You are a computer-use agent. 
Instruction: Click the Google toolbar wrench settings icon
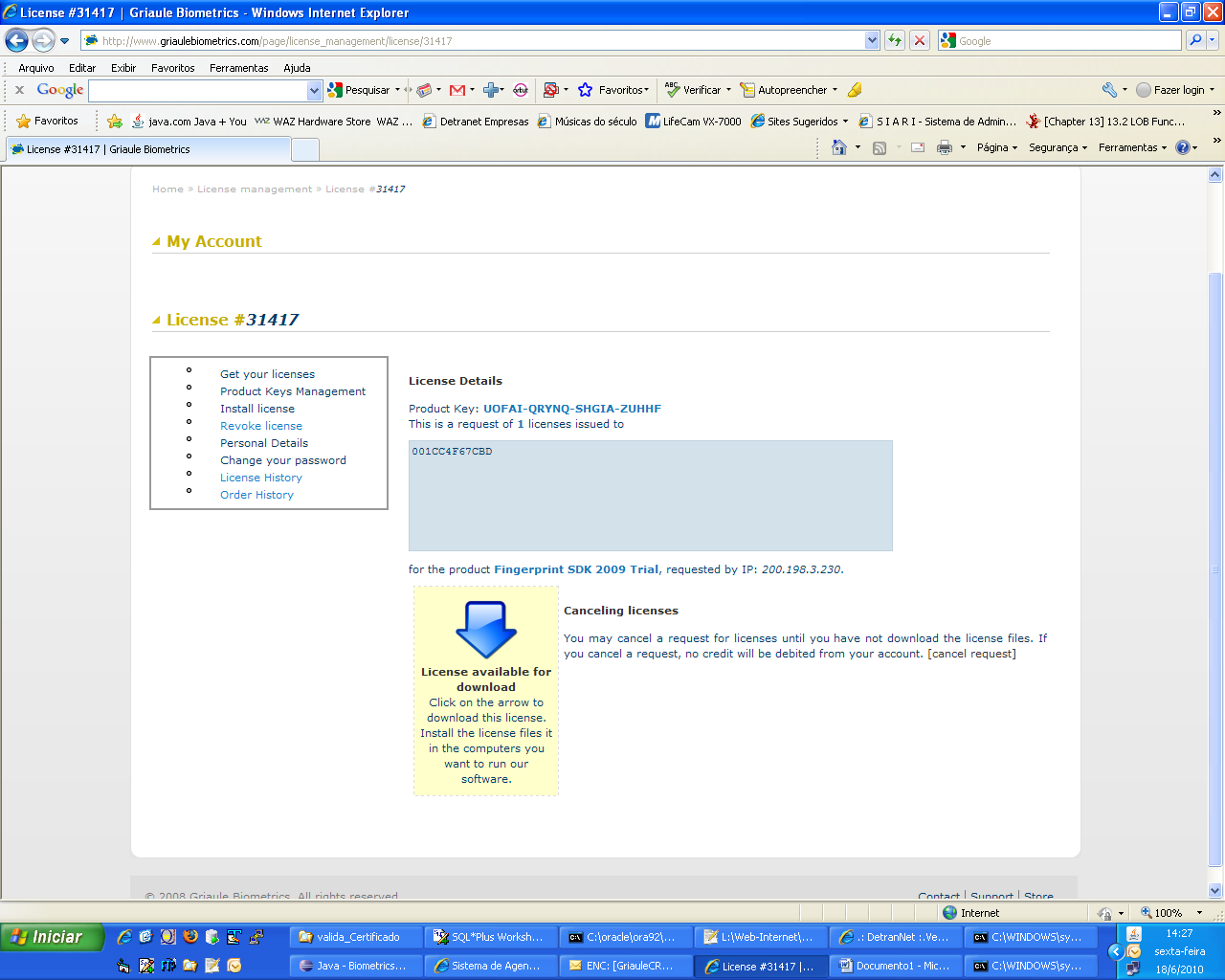(1110, 90)
